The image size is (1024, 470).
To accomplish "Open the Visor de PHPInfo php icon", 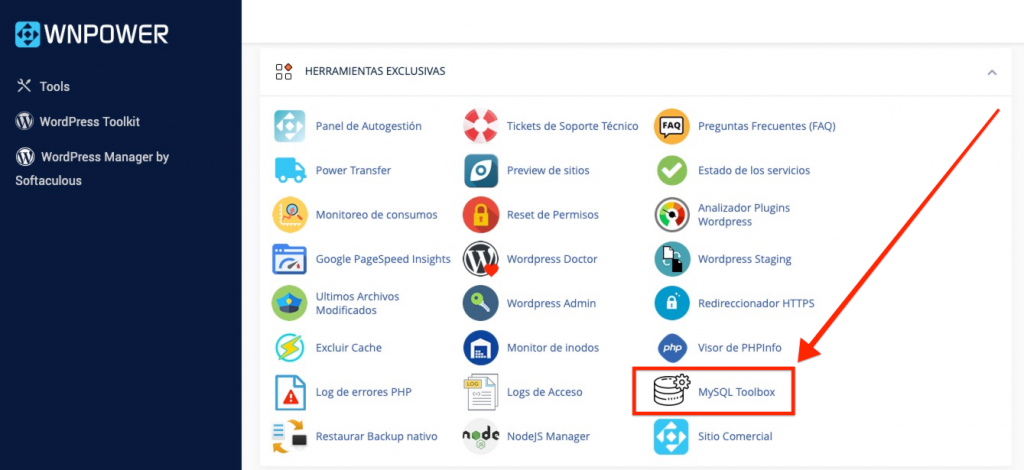I will pyautogui.click(x=672, y=347).
